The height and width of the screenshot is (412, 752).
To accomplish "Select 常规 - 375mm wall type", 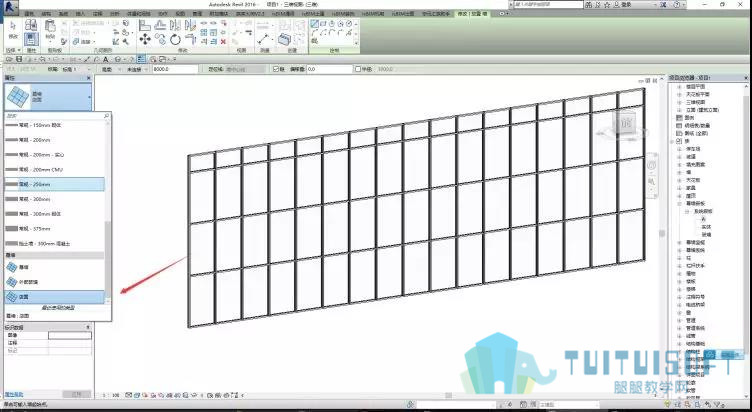I will (54, 228).
